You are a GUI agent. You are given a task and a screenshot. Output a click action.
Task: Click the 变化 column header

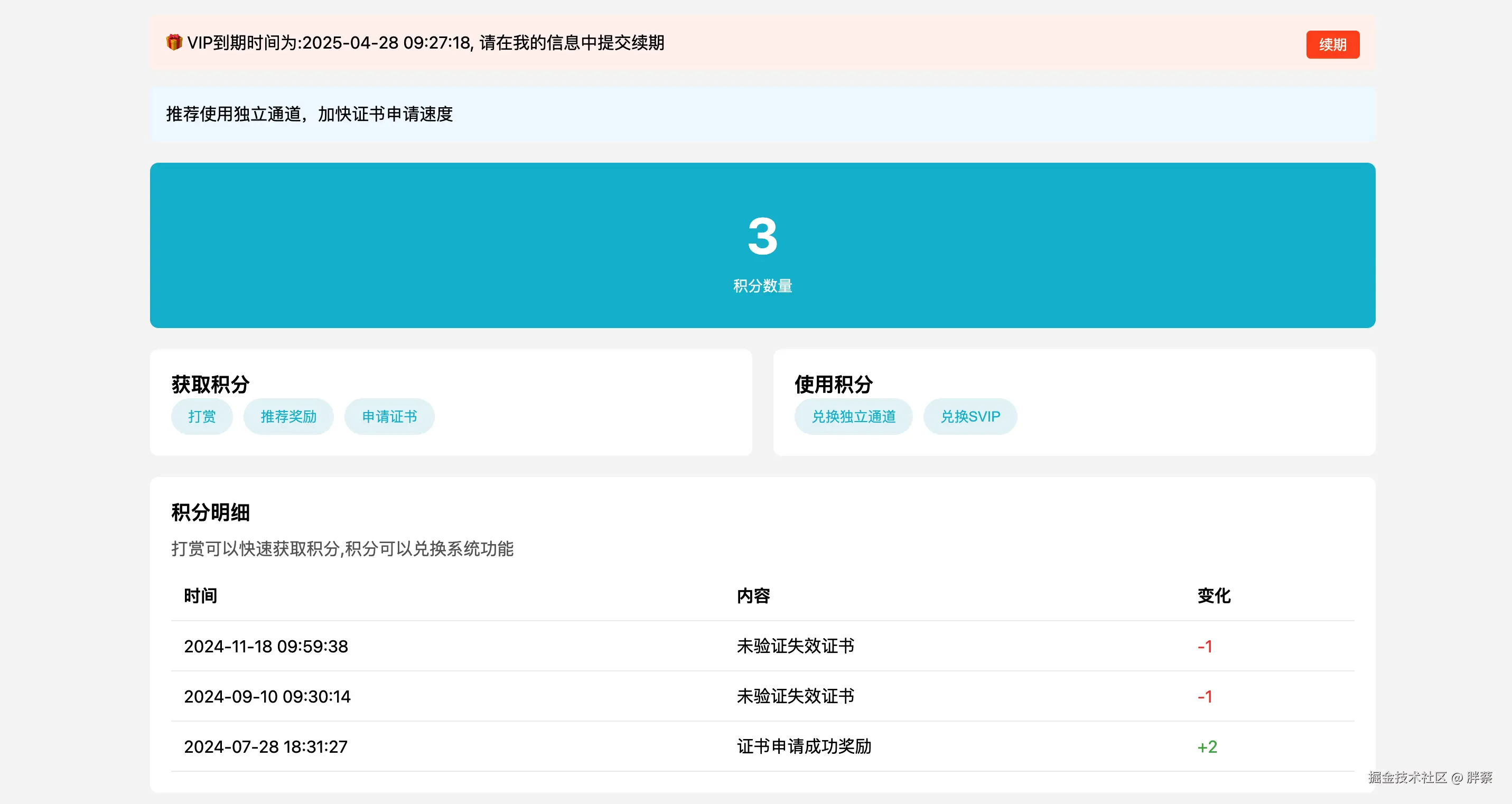pyautogui.click(x=1213, y=596)
